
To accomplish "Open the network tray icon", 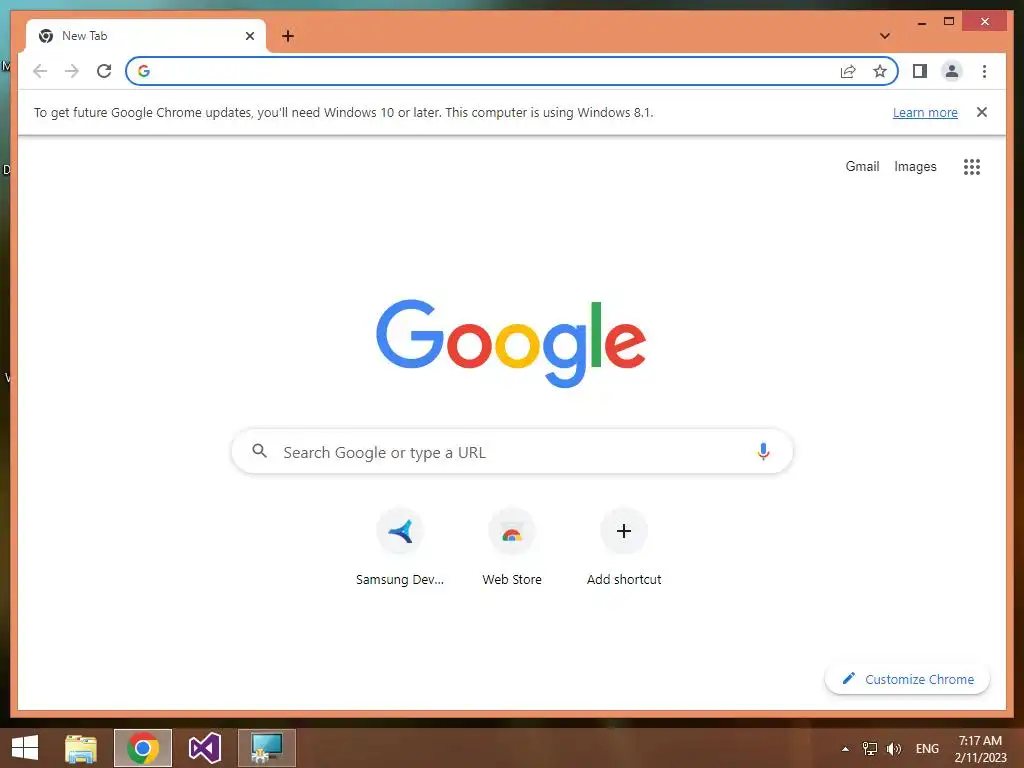I will click(870, 749).
